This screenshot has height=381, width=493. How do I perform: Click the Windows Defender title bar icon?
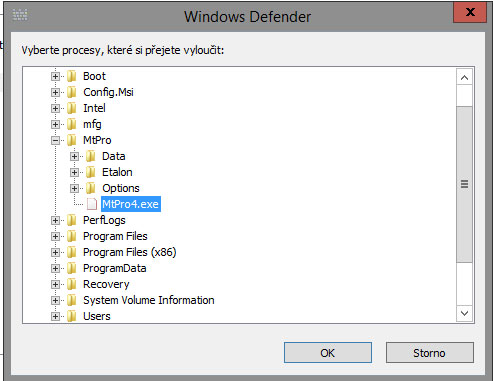(20, 15)
